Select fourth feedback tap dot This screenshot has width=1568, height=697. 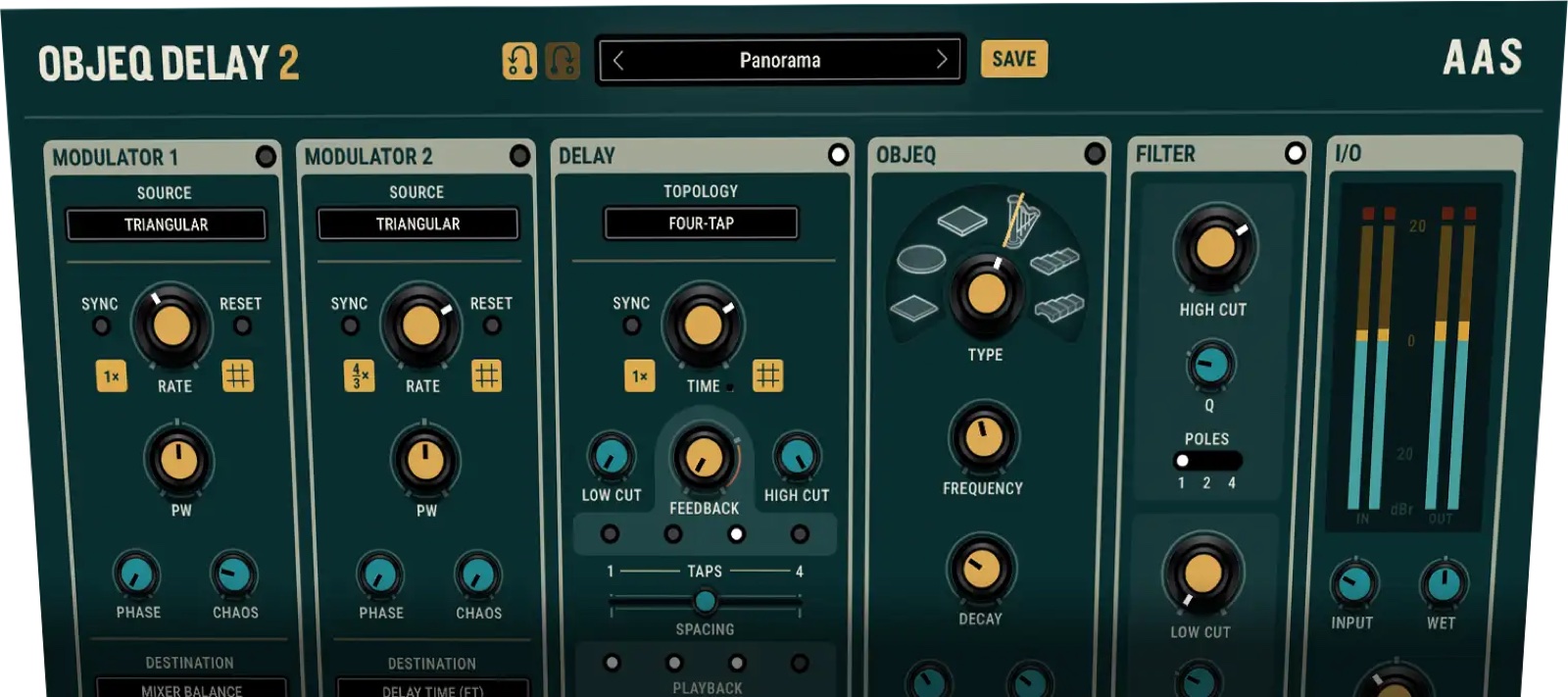(x=800, y=534)
